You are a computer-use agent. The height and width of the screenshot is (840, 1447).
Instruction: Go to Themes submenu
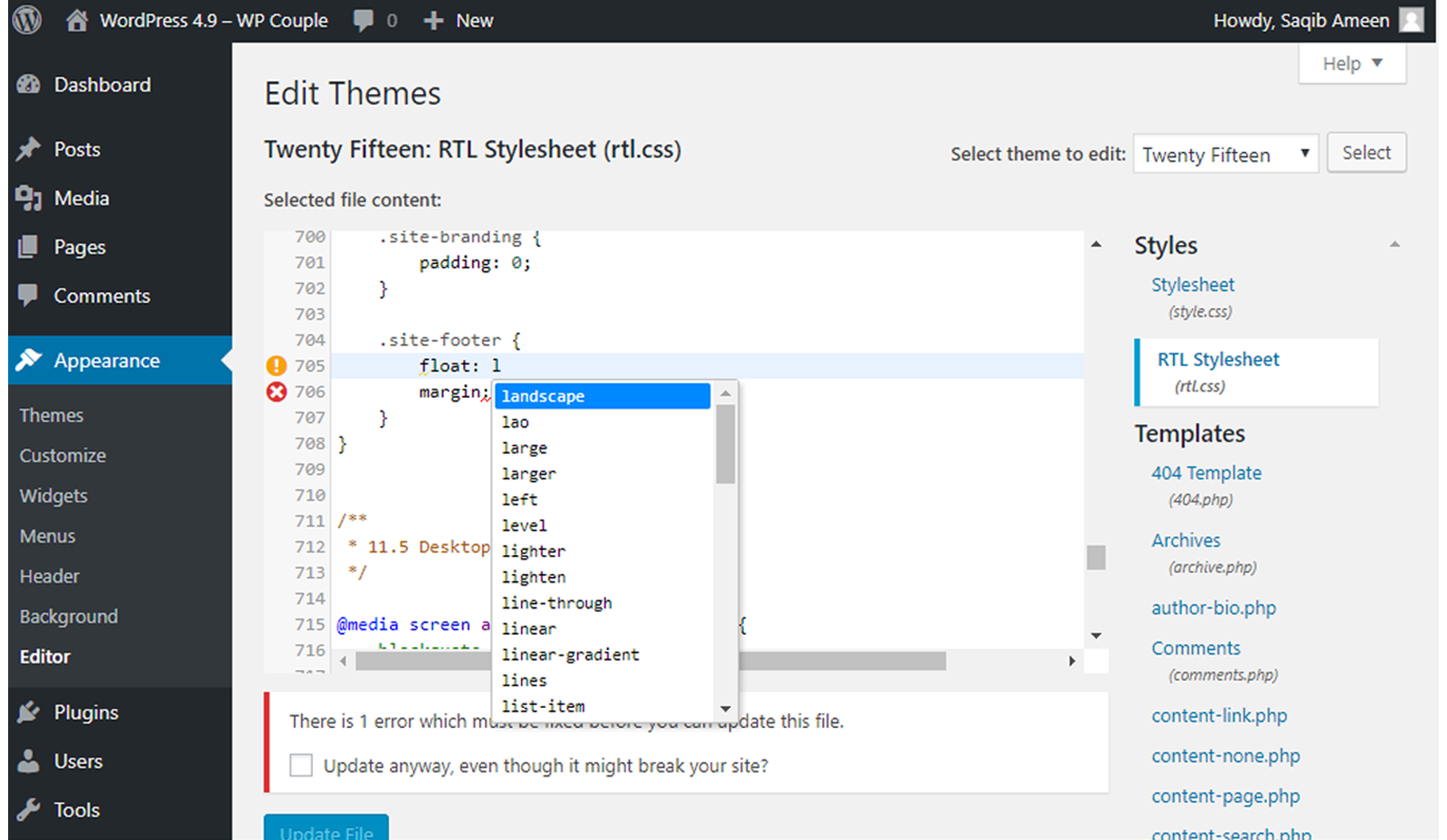point(52,415)
